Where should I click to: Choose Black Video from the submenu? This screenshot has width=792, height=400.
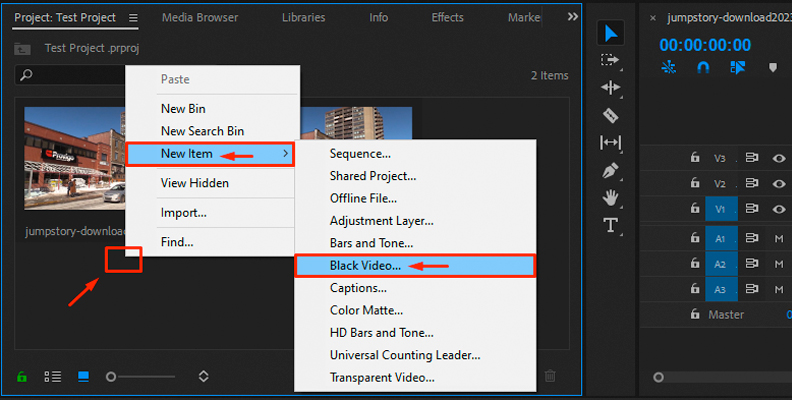tap(365, 266)
